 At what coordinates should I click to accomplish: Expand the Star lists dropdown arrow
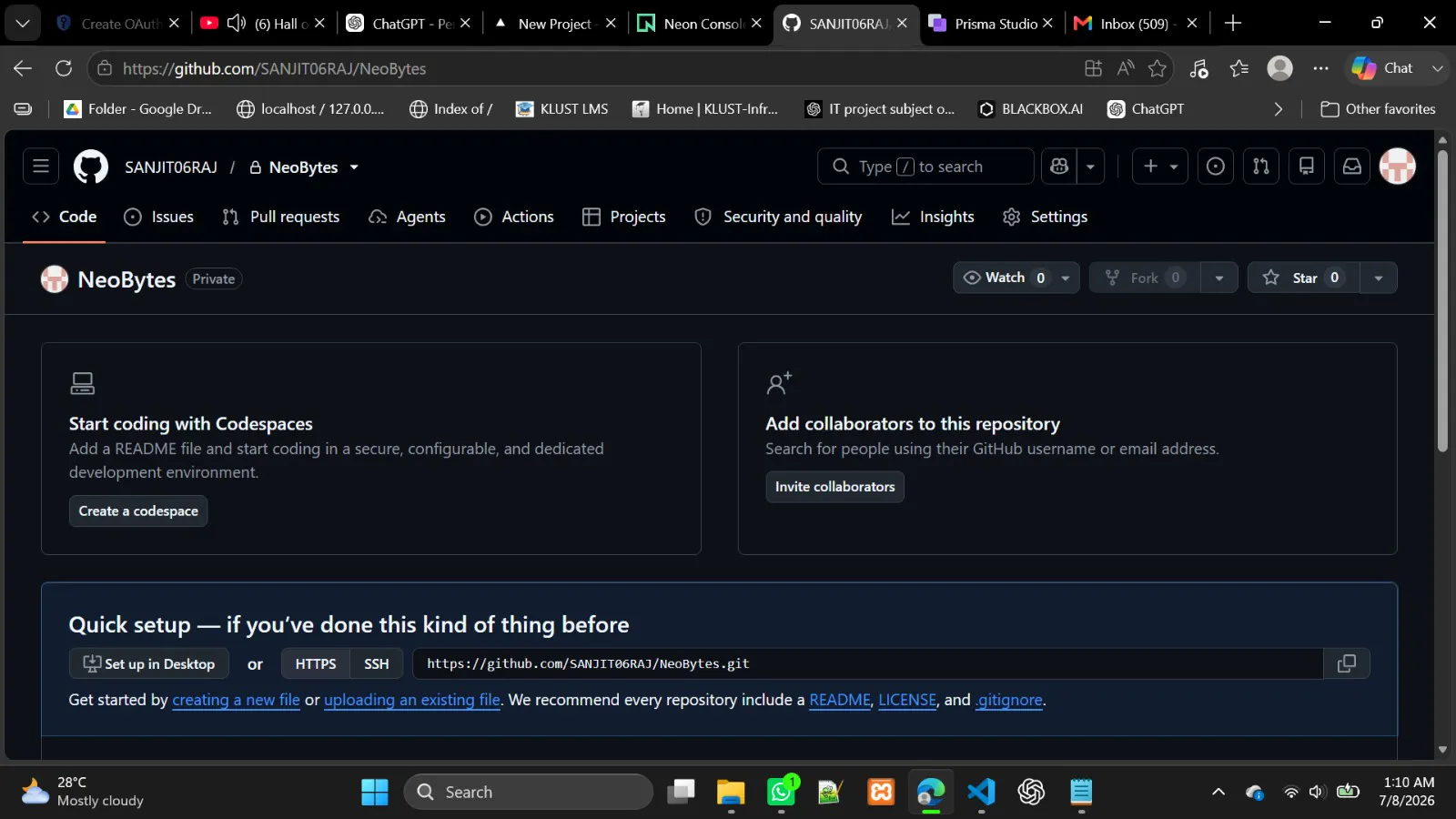click(1379, 278)
